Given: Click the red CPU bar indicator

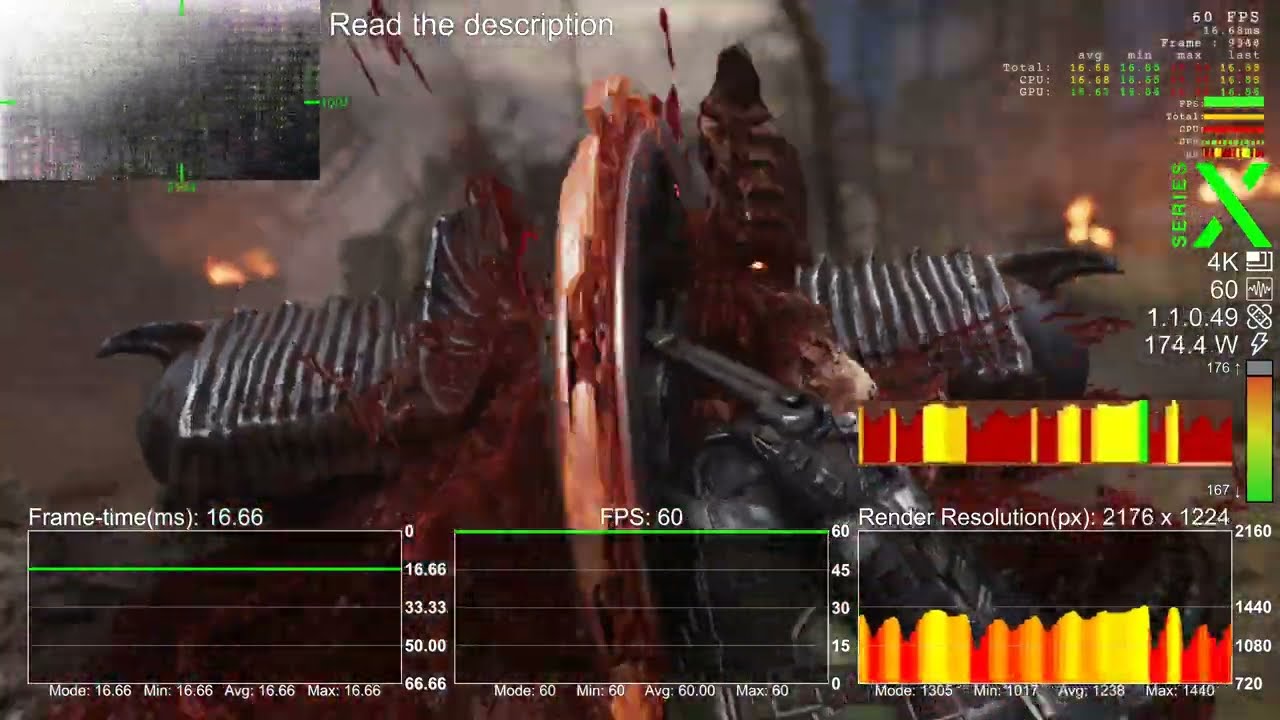Looking at the screenshot, I should [1234, 129].
